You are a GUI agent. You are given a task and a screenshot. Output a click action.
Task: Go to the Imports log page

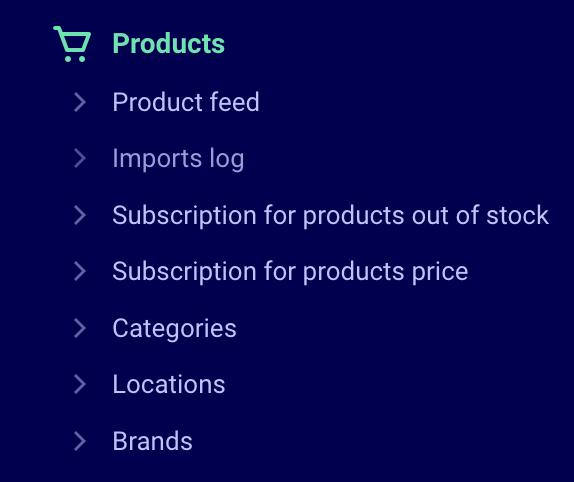[178, 159]
